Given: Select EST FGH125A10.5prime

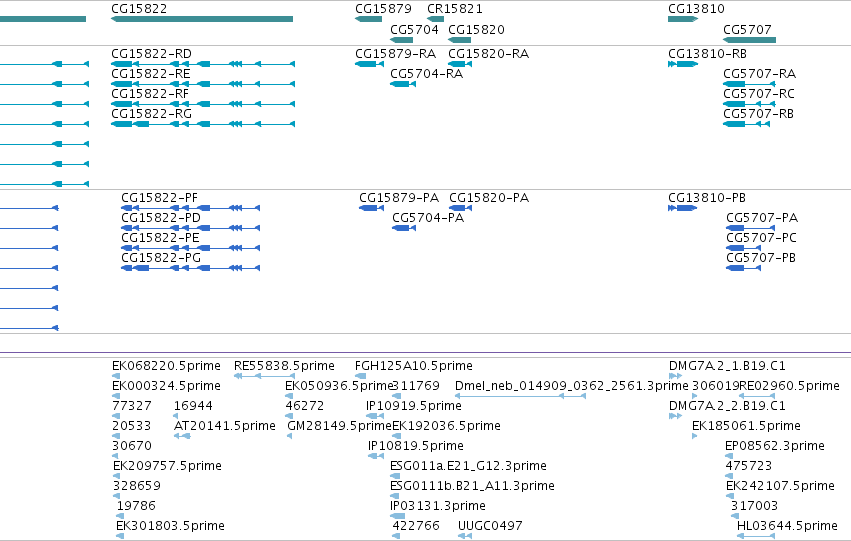Looking at the screenshot, I should 360,376.
